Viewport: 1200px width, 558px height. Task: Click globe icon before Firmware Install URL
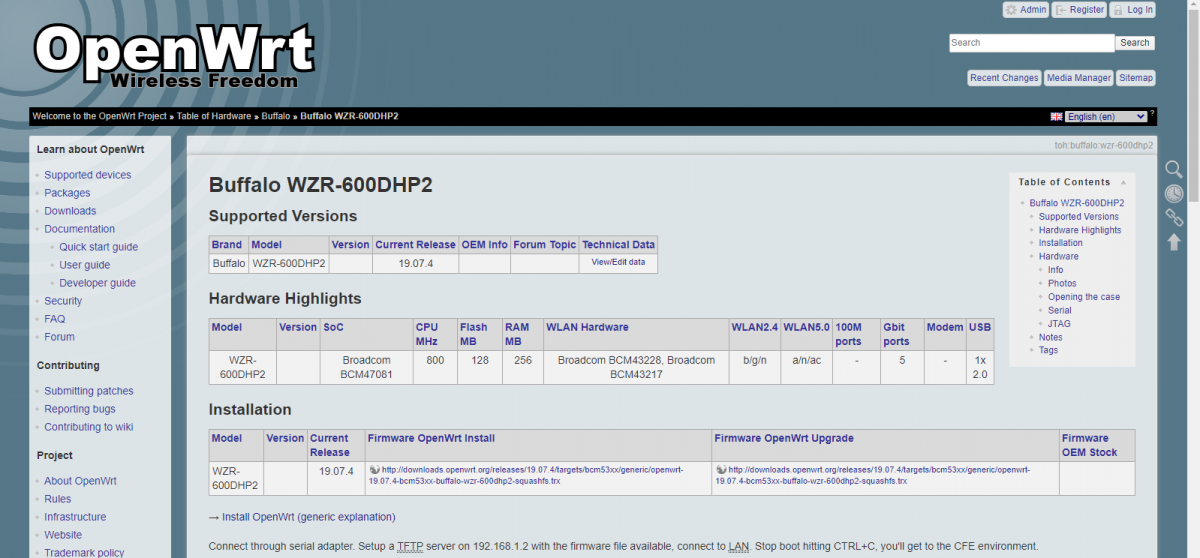click(x=374, y=469)
